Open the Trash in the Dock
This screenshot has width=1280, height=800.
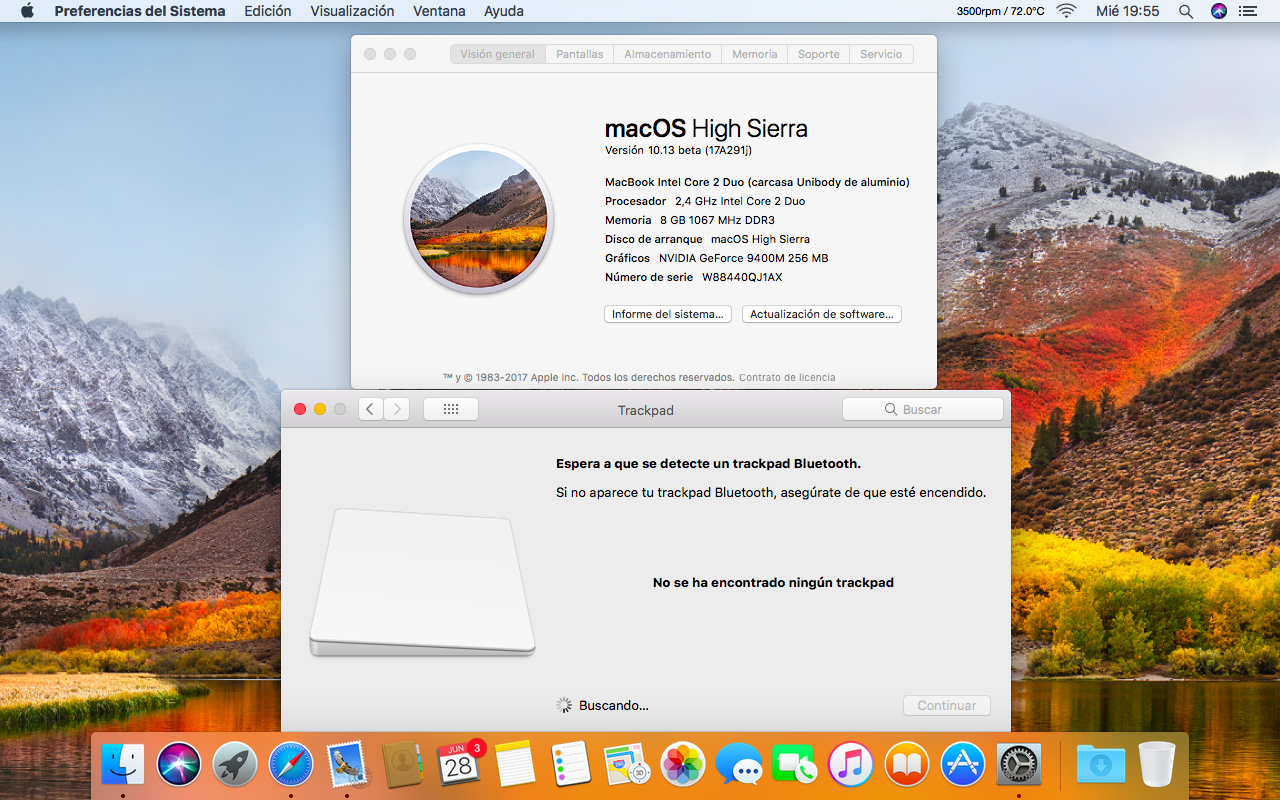[x=1156, y=765]
